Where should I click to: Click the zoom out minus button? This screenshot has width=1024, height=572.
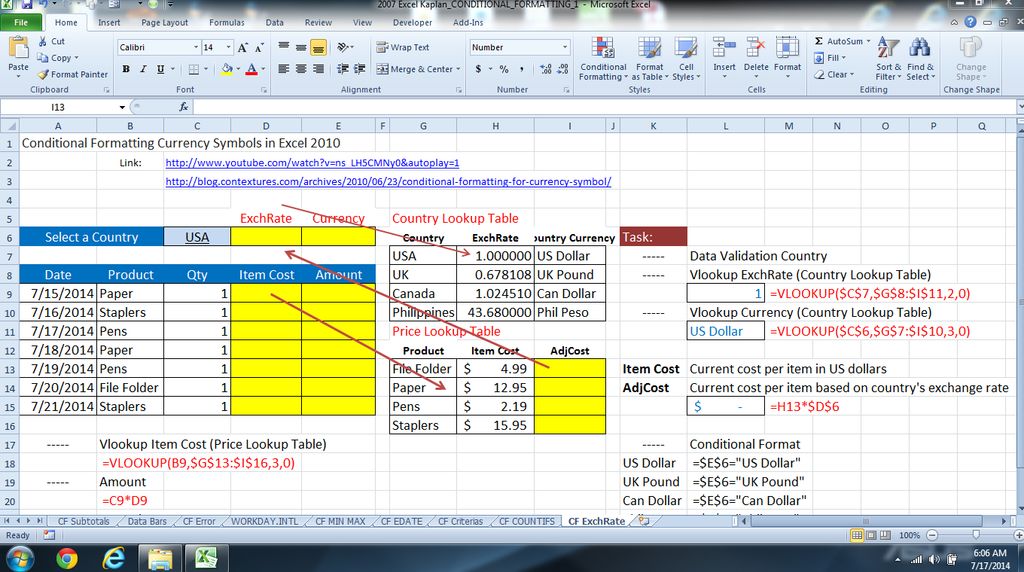(932, 535)
